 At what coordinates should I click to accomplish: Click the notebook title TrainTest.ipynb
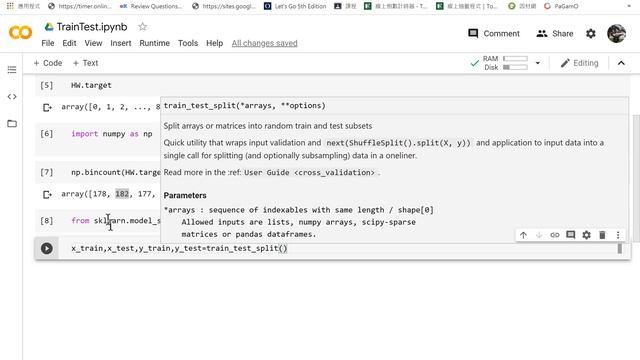[x=92, y=27]
